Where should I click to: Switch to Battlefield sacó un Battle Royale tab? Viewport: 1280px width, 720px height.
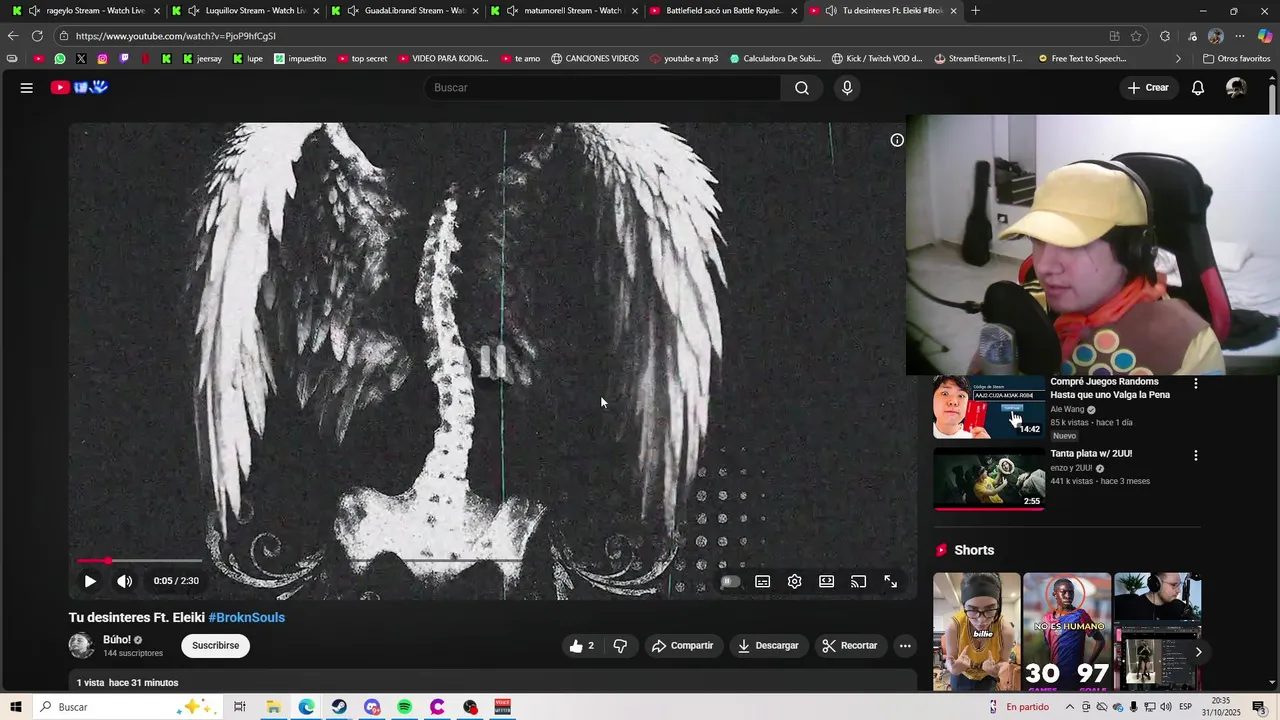click(x=723, y=11)
